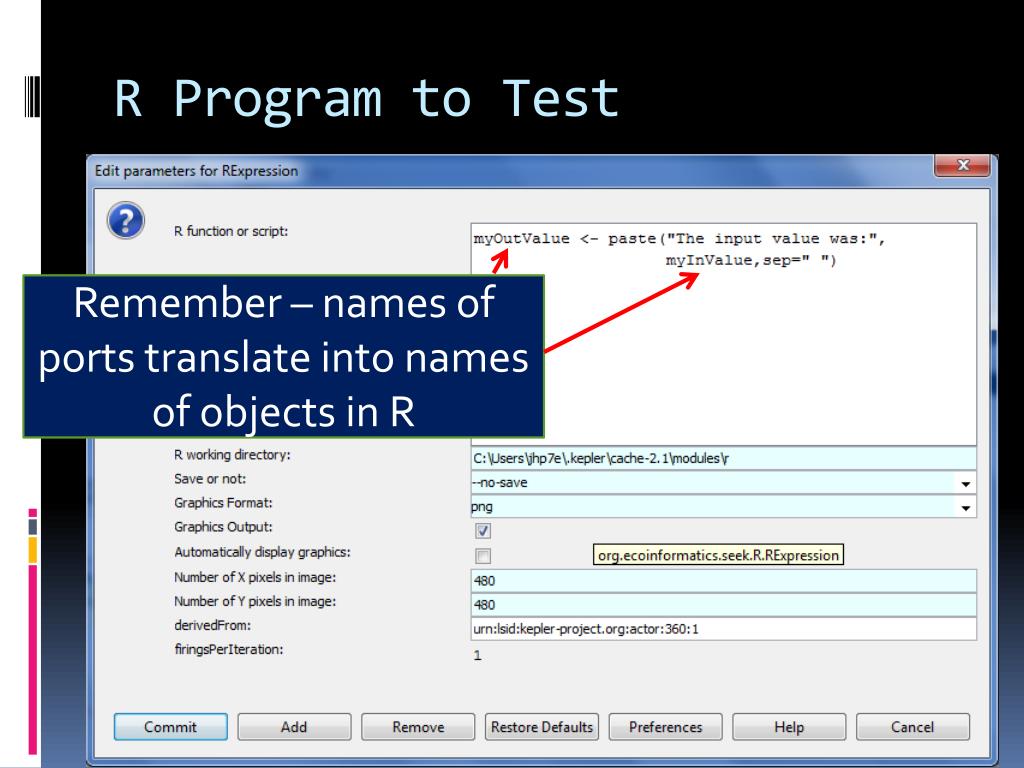
Task: Click the Remove button
Action: pyautogui.click(x=418, y=727)
